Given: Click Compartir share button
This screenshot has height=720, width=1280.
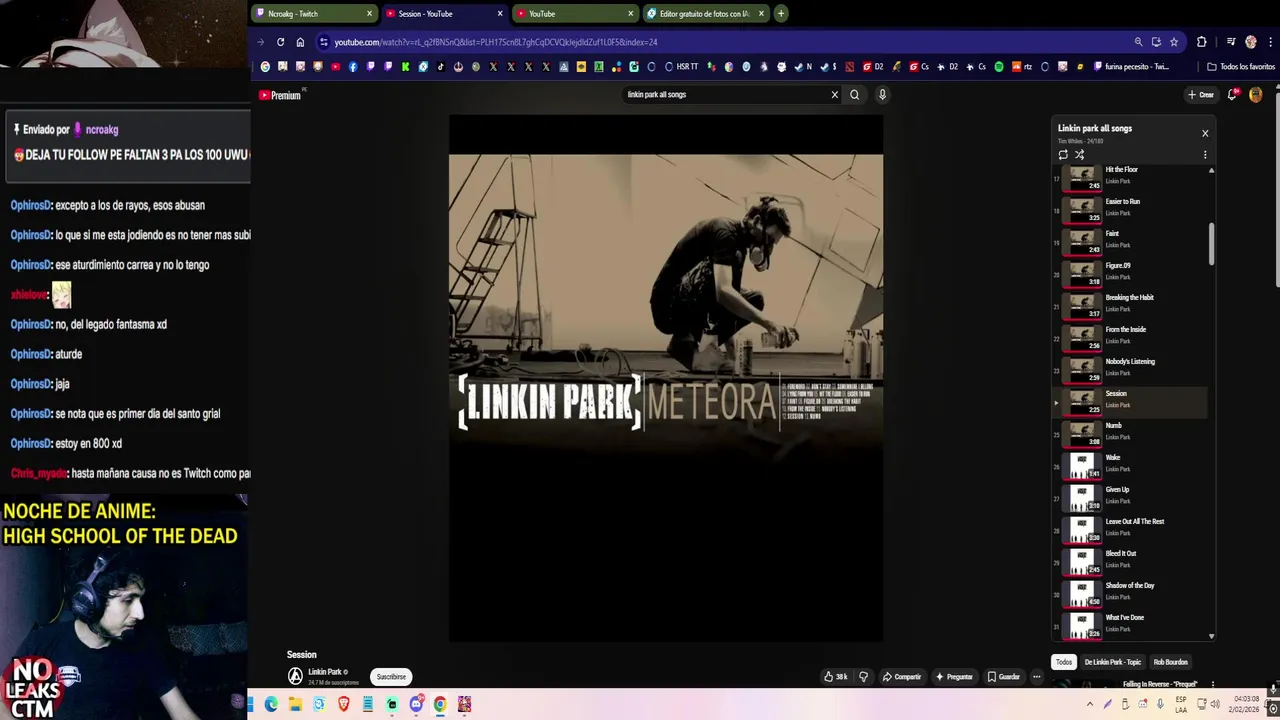Looking at the screenshot, I should click(901, 677).
